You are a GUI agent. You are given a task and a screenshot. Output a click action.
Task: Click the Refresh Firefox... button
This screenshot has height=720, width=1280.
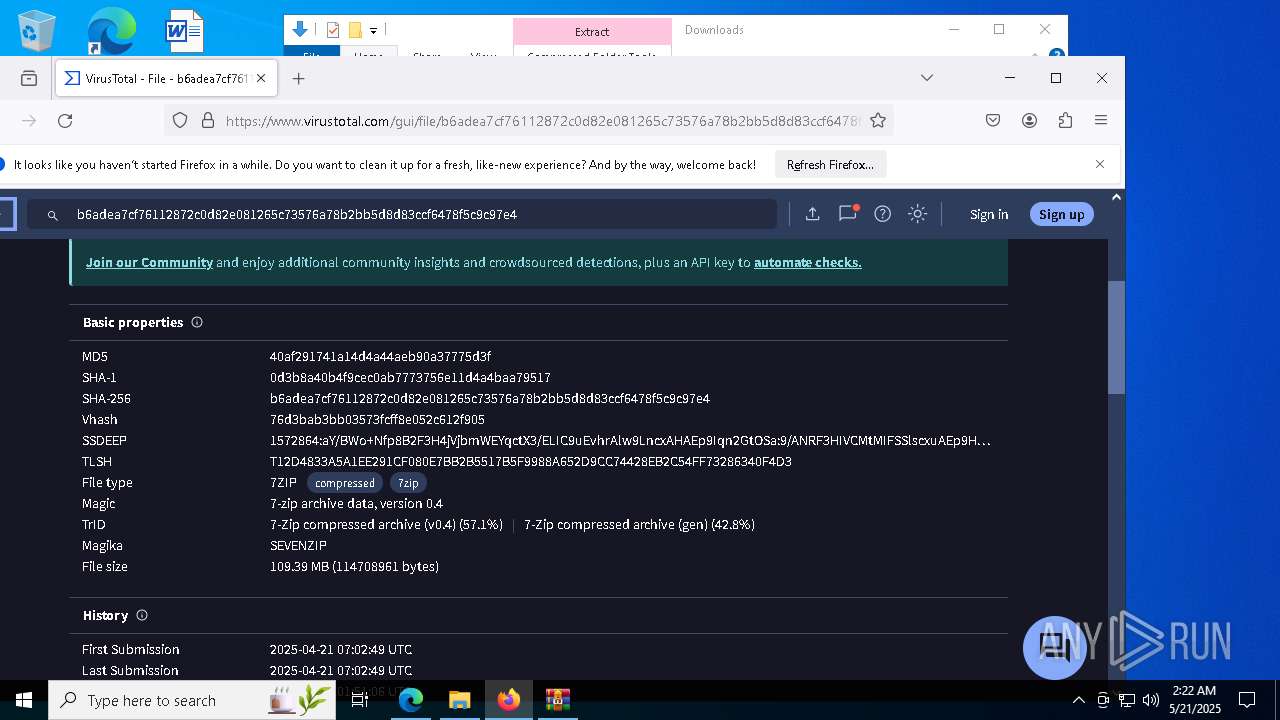click(x=830, y=165)
